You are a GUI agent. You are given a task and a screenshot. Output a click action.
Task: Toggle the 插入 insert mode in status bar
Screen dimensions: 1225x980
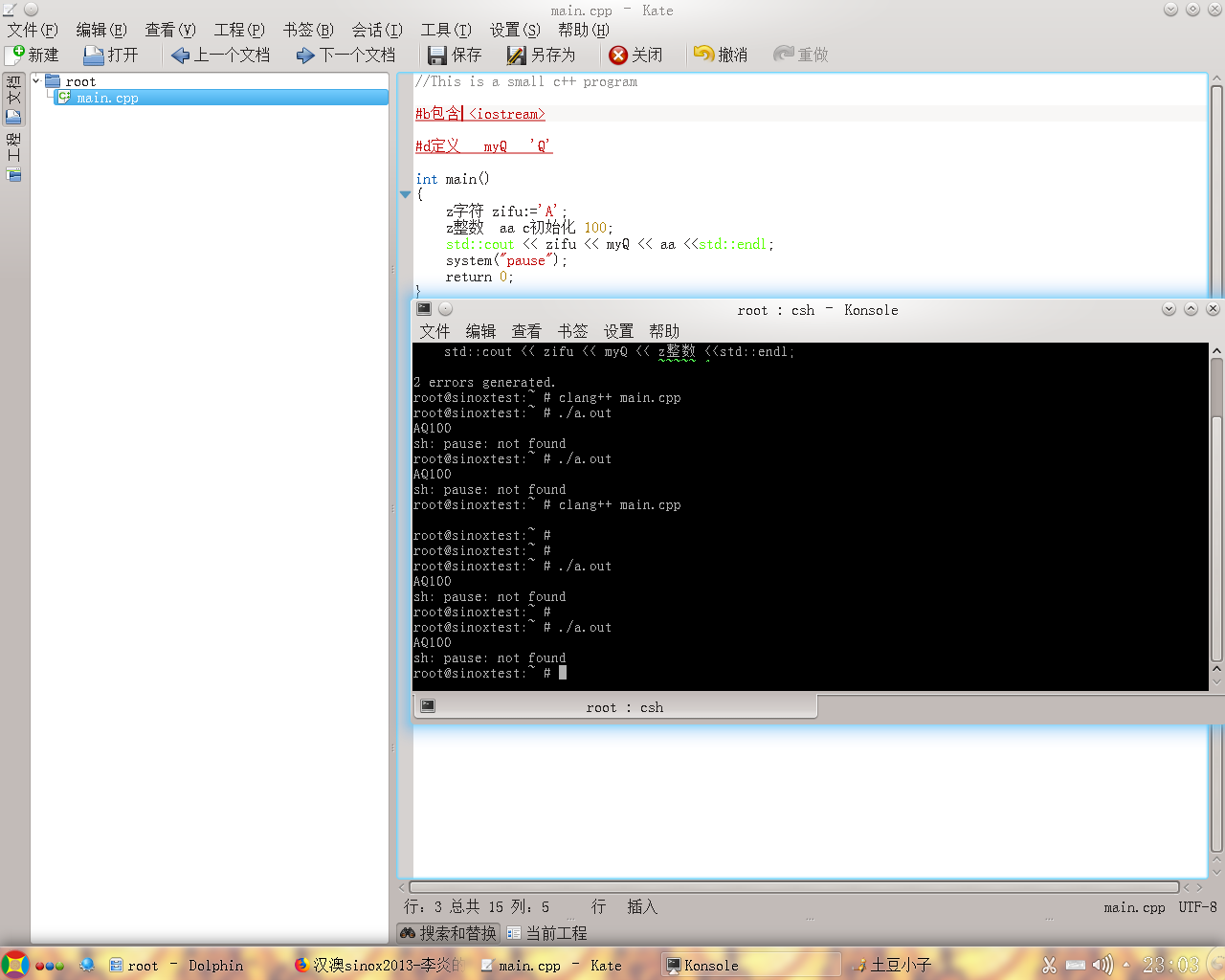coord(642,906)
